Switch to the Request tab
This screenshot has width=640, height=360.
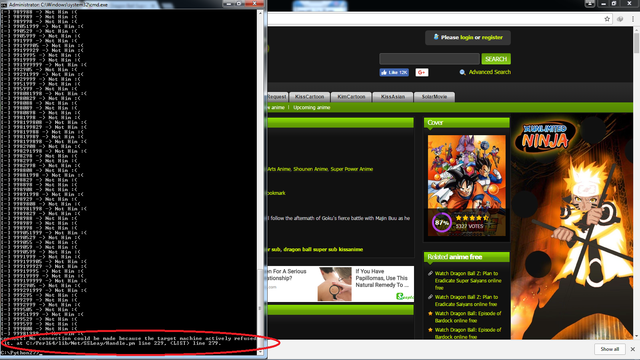tap(278, 97)
